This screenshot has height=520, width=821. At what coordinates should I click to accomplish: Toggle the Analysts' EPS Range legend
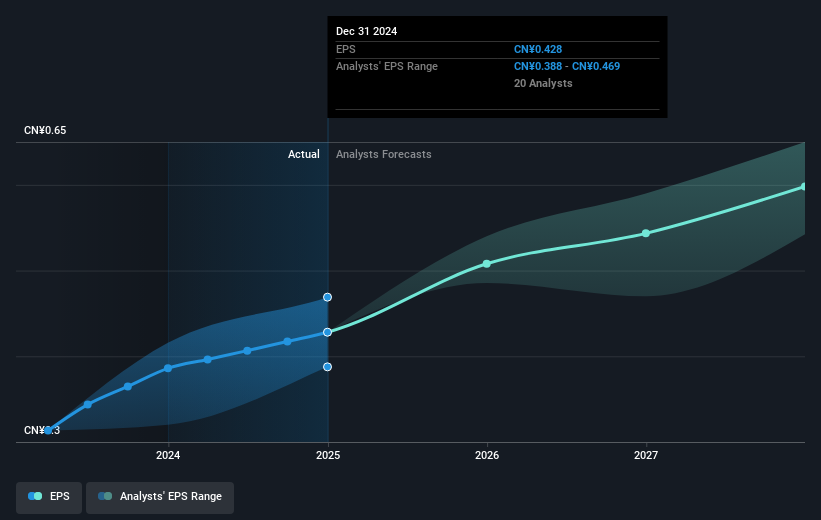[x=160, y=497]
